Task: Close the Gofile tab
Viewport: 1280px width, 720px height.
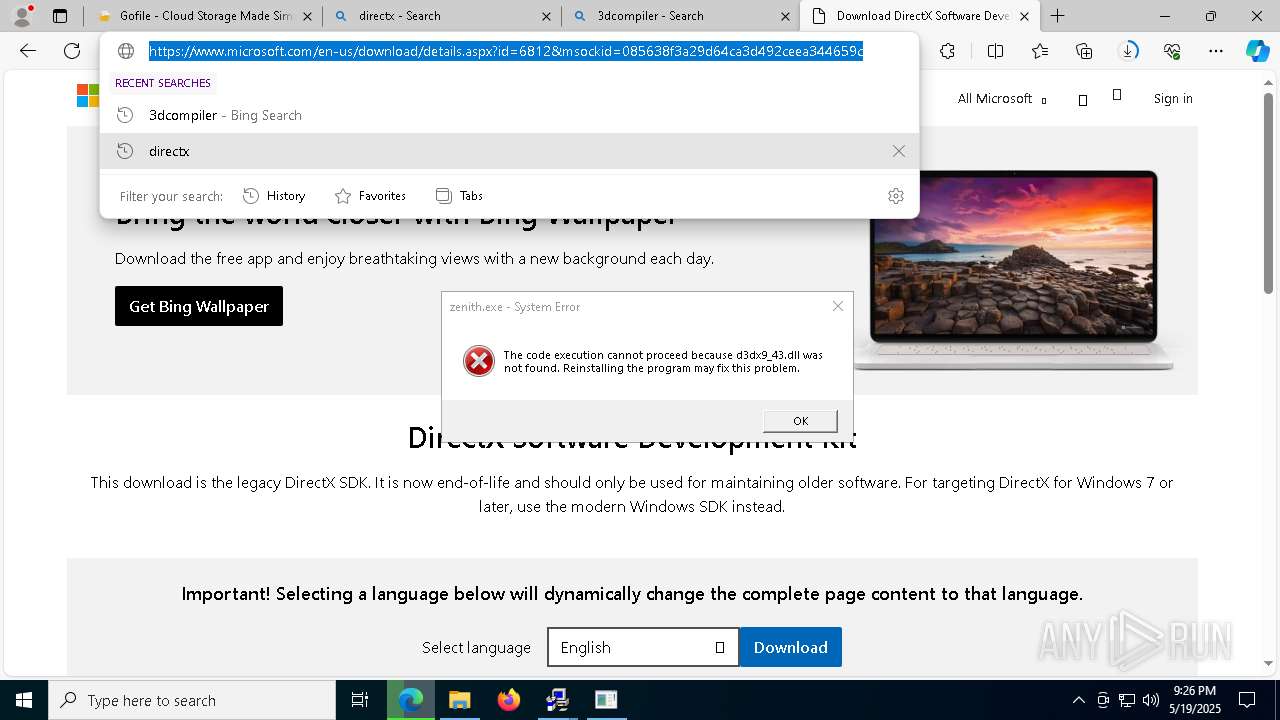Action: coord(308,16)
